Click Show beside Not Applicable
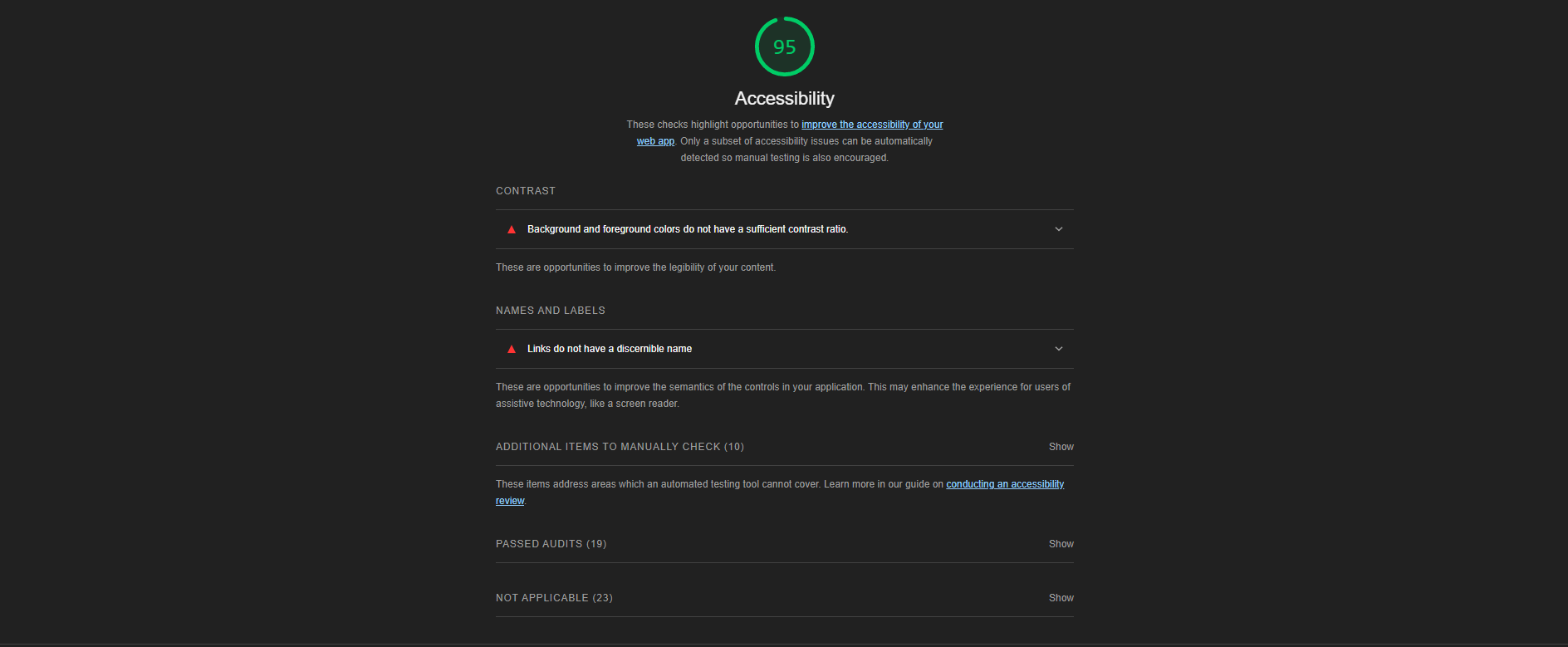The height and width of the screenshot is (647, 1568). coord(1061,598)
